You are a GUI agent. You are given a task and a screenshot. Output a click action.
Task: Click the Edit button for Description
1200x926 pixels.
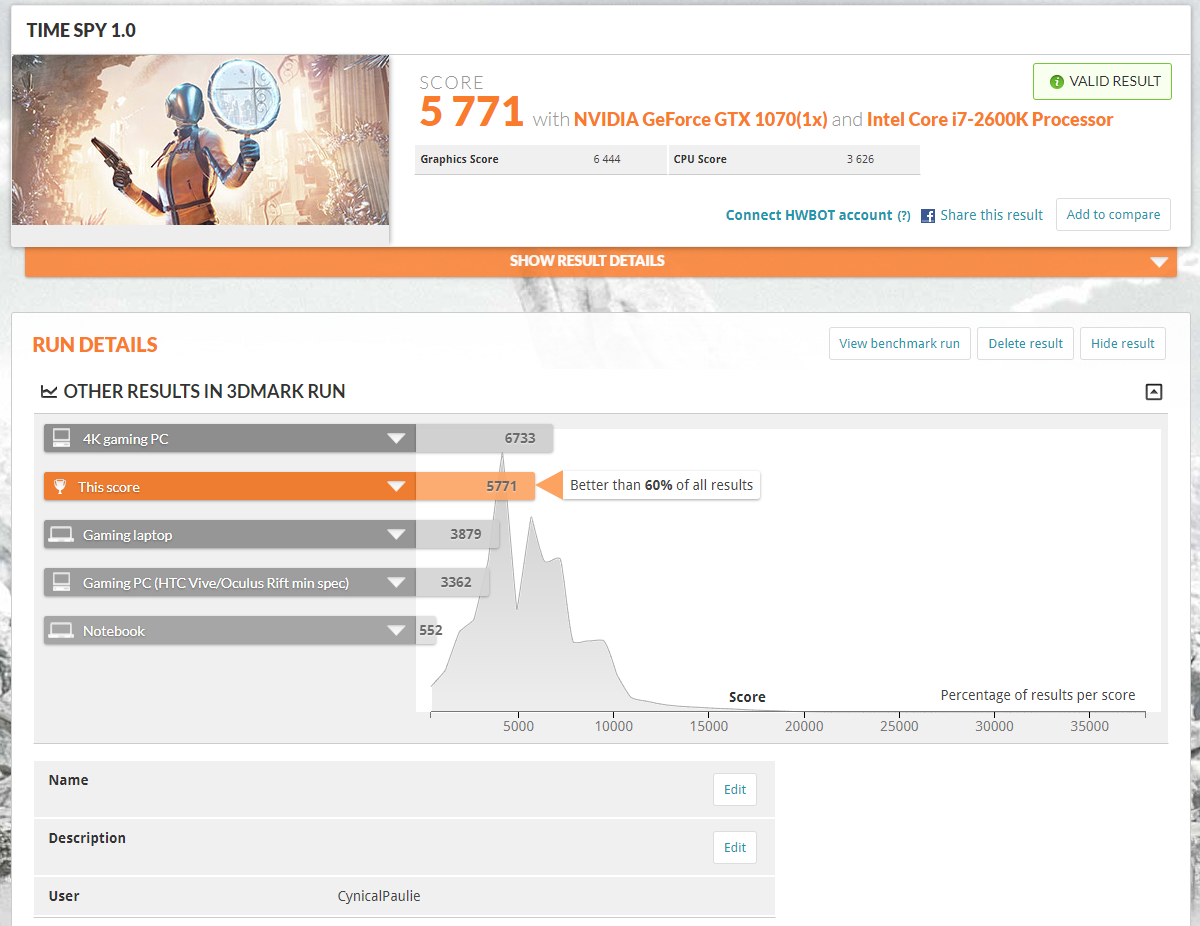(735, 847)
